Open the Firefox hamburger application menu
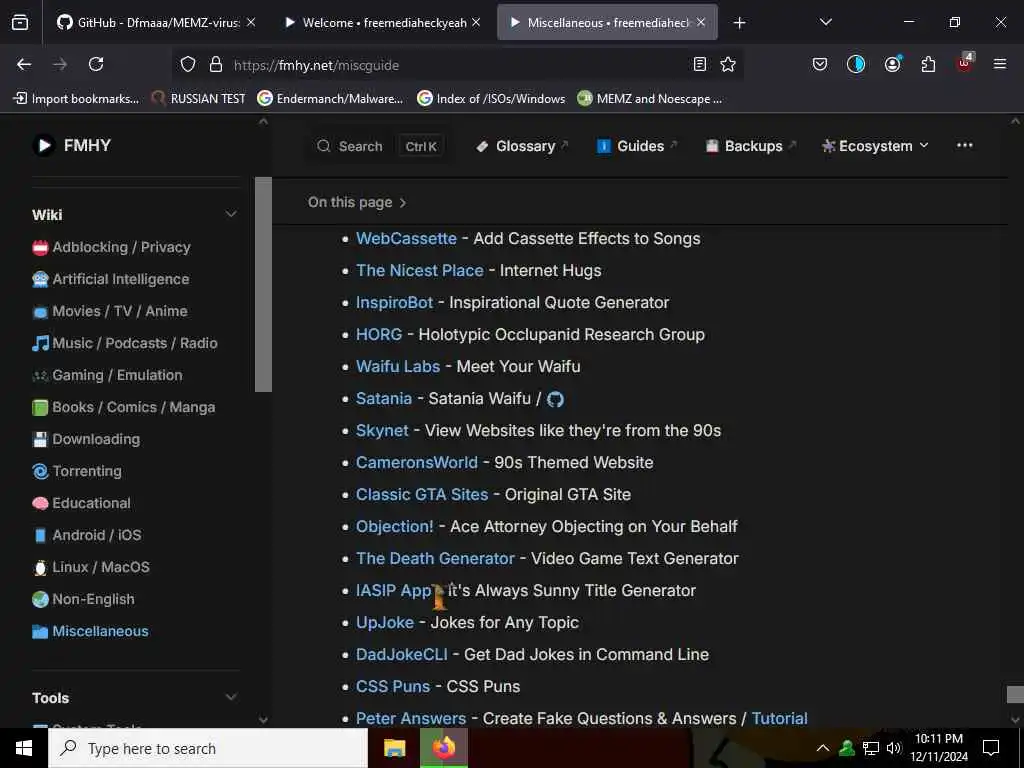Screen dimensions: 1024x768 tap(1000, 64)
